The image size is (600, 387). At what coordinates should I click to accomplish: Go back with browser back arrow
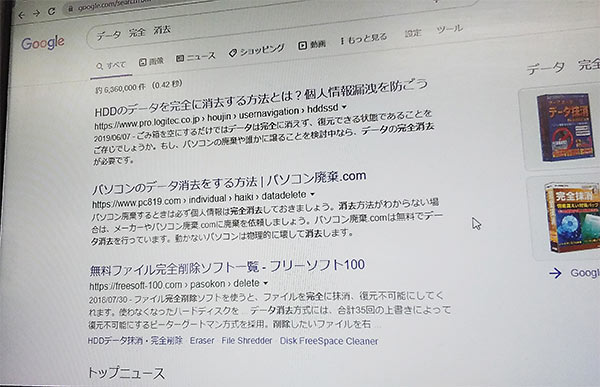[x=21, y=15]
